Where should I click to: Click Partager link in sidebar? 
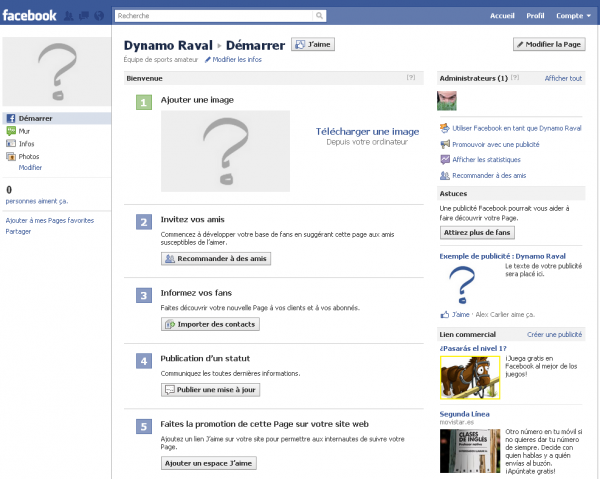(x=18, y=231)
